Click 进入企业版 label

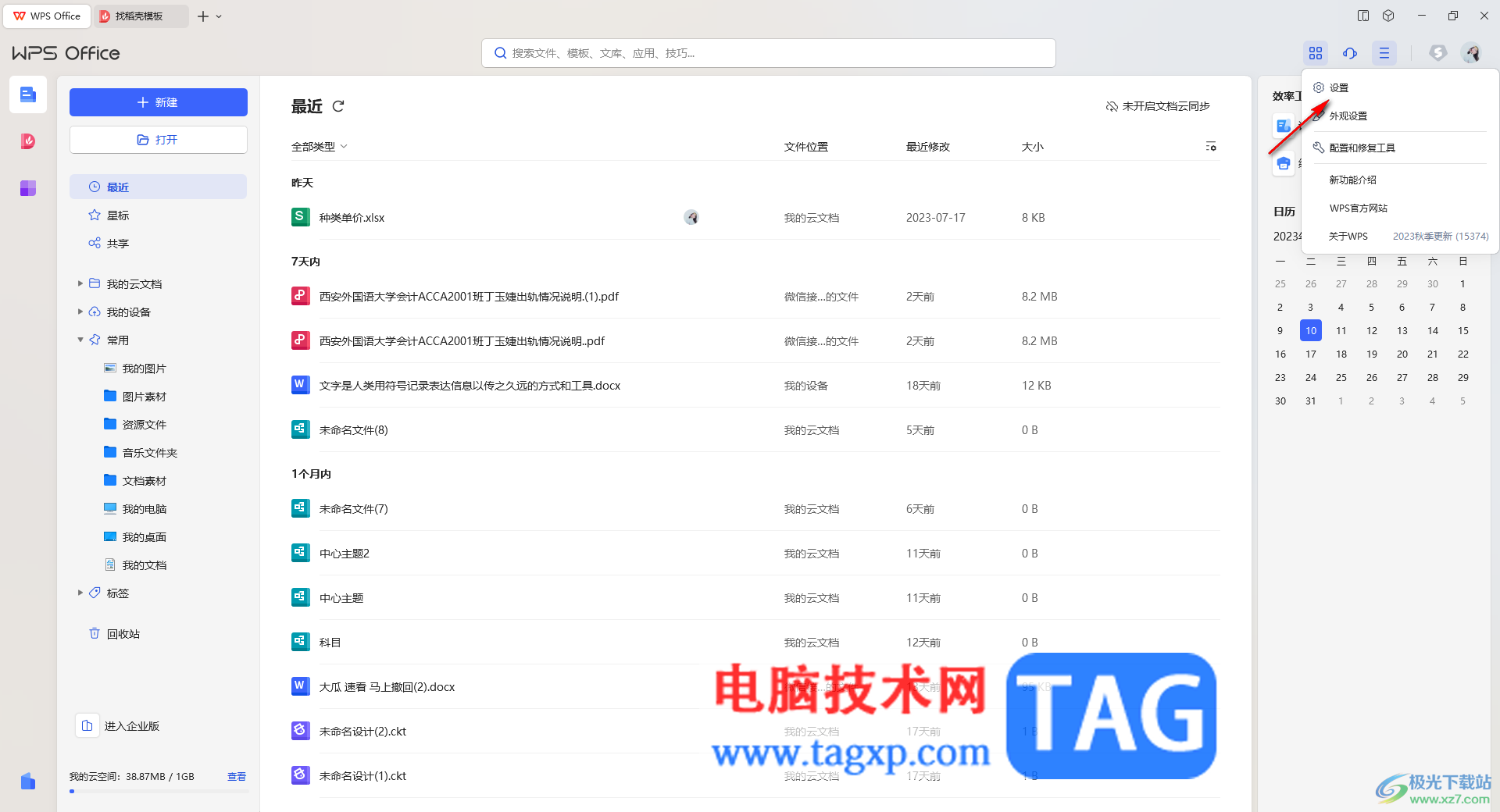[x=132, y=726]
